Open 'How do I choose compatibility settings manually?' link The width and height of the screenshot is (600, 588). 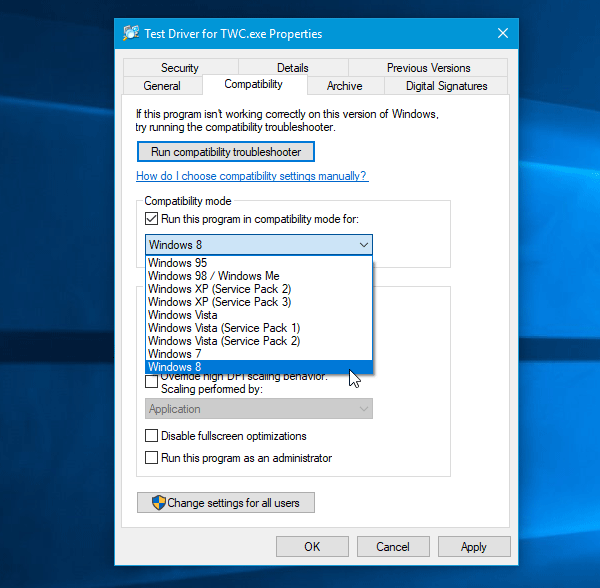coord(252,176)
